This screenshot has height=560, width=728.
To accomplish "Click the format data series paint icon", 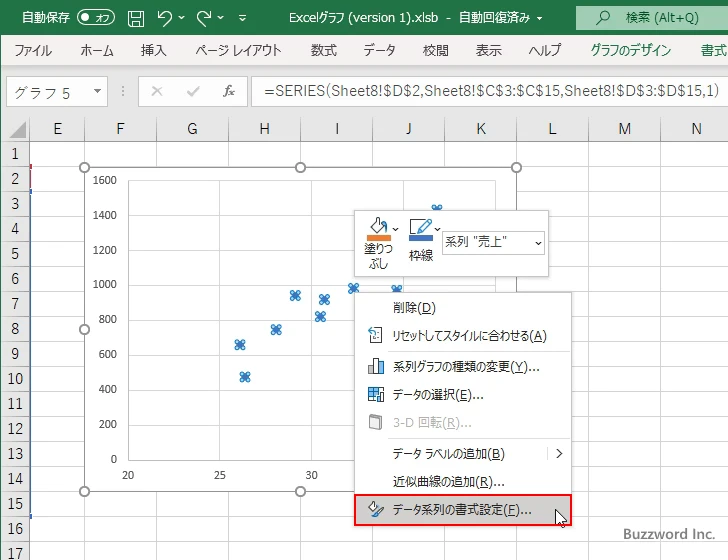I will pos(376,509).
